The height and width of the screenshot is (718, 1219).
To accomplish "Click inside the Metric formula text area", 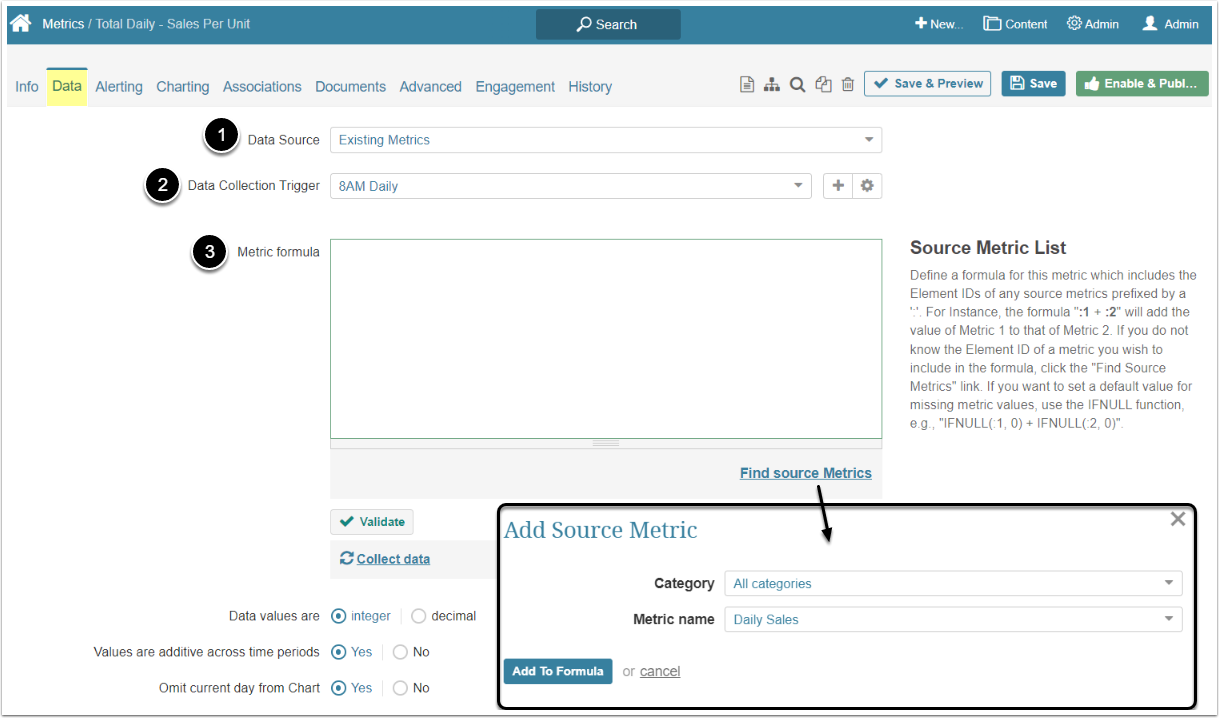I will click(606, 338).
